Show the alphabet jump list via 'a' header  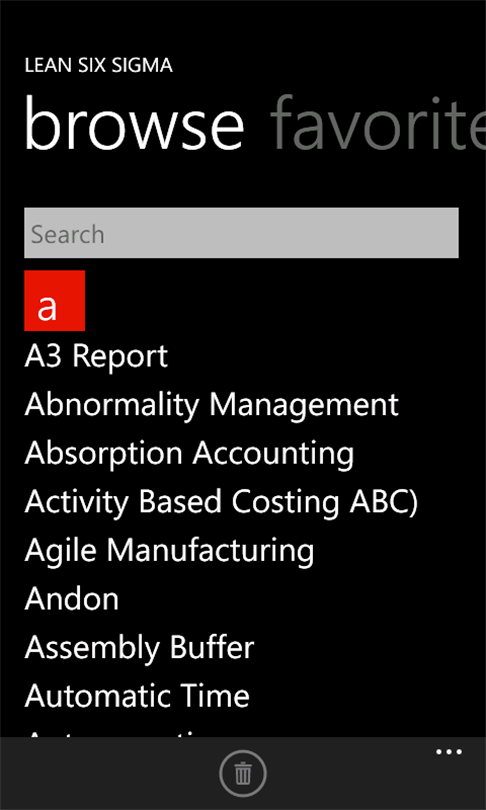click(55, 301)
